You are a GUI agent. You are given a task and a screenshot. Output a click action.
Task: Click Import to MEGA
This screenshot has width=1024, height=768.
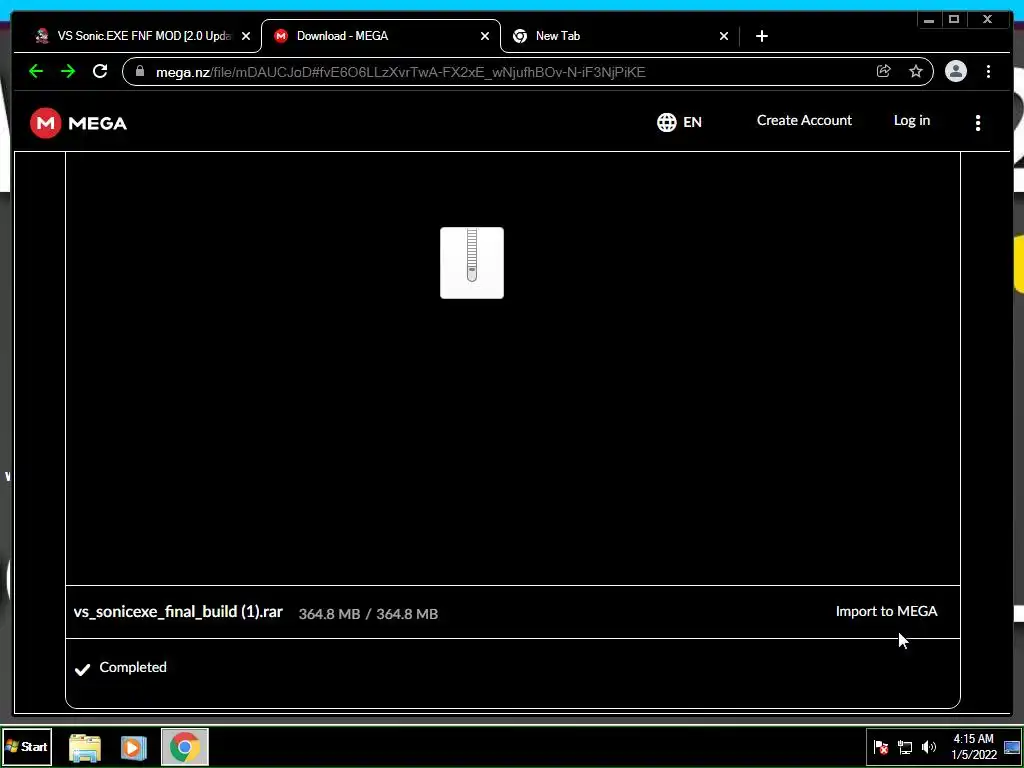pos(886,611)
